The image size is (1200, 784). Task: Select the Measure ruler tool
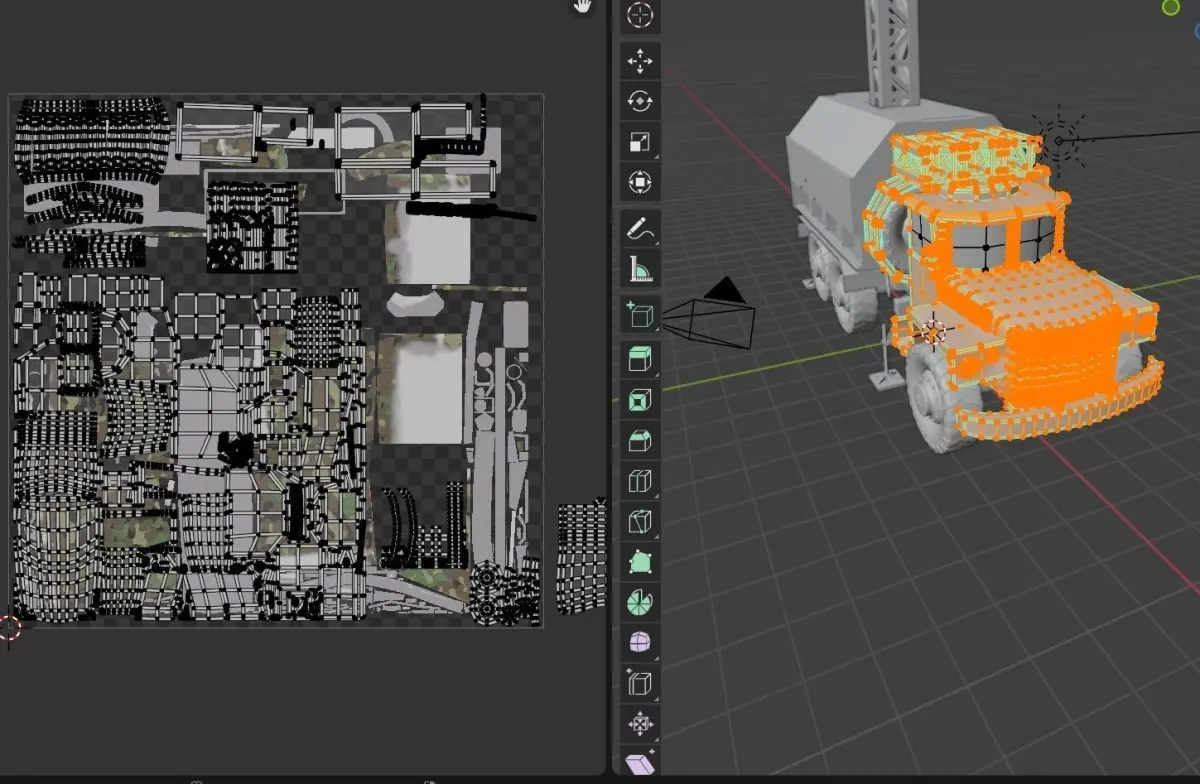(x=640, y=269)
